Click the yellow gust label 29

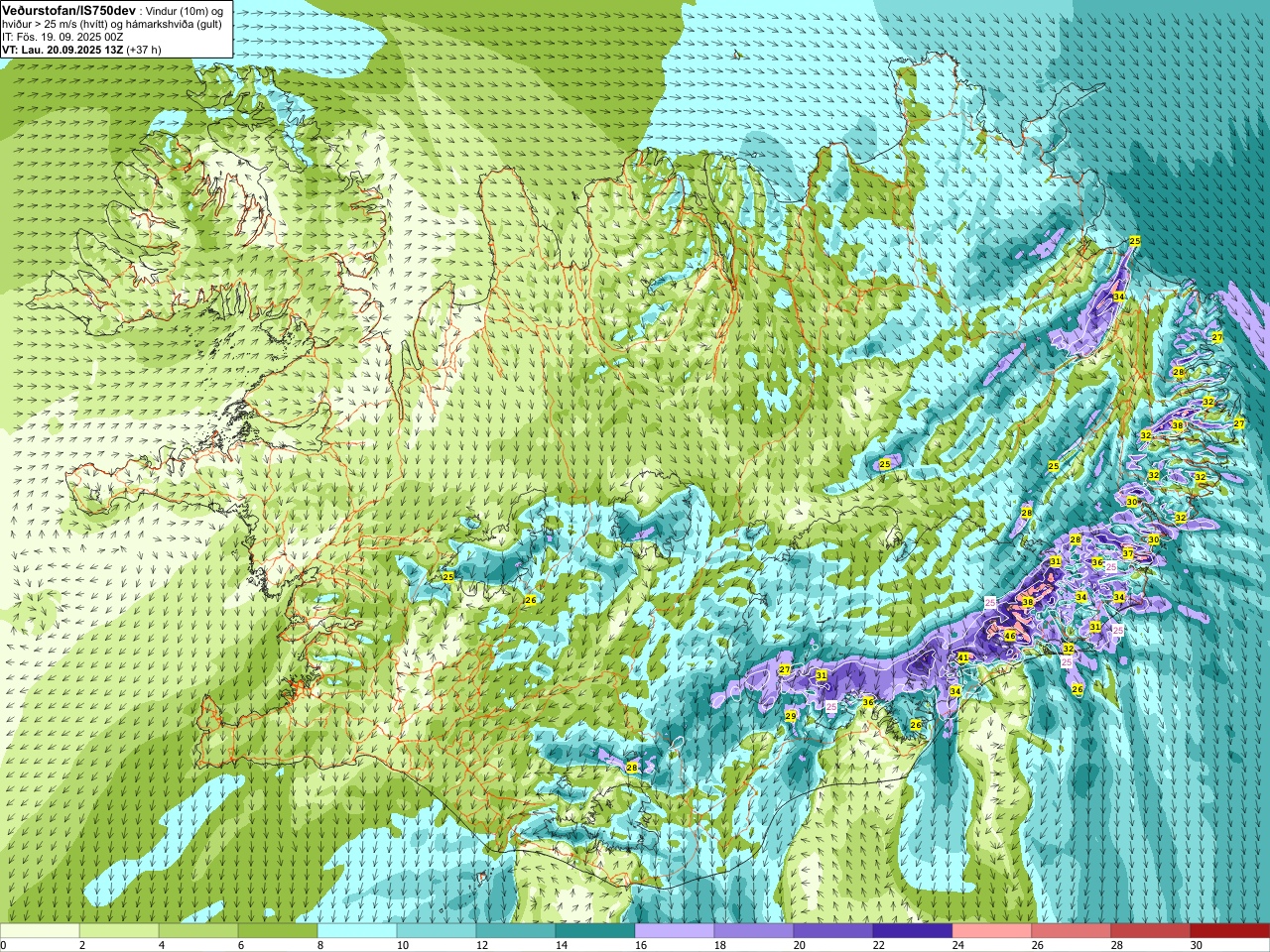[791, 716]
